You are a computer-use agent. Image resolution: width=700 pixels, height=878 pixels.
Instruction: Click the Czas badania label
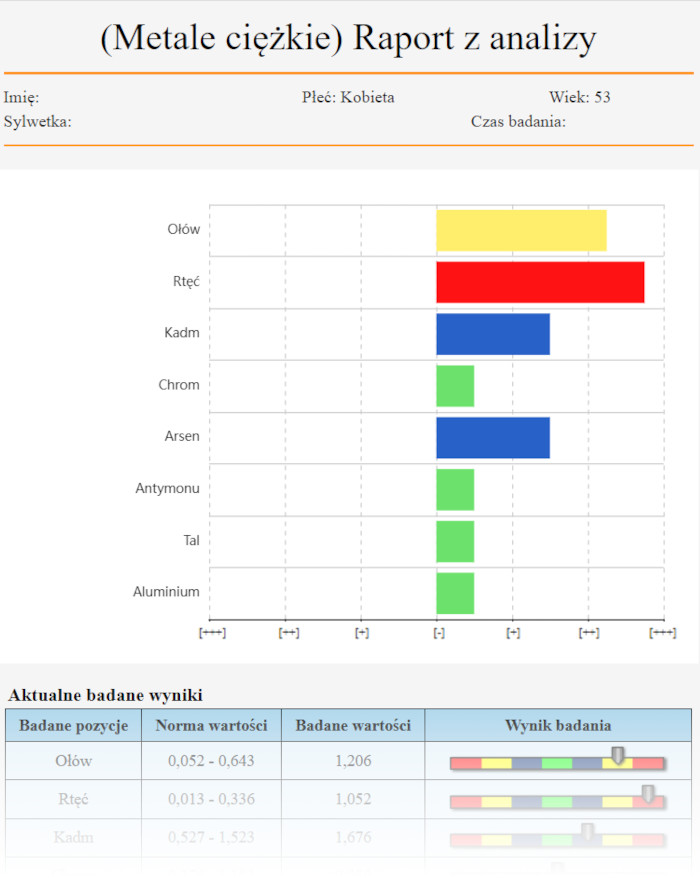click(518, 122)
